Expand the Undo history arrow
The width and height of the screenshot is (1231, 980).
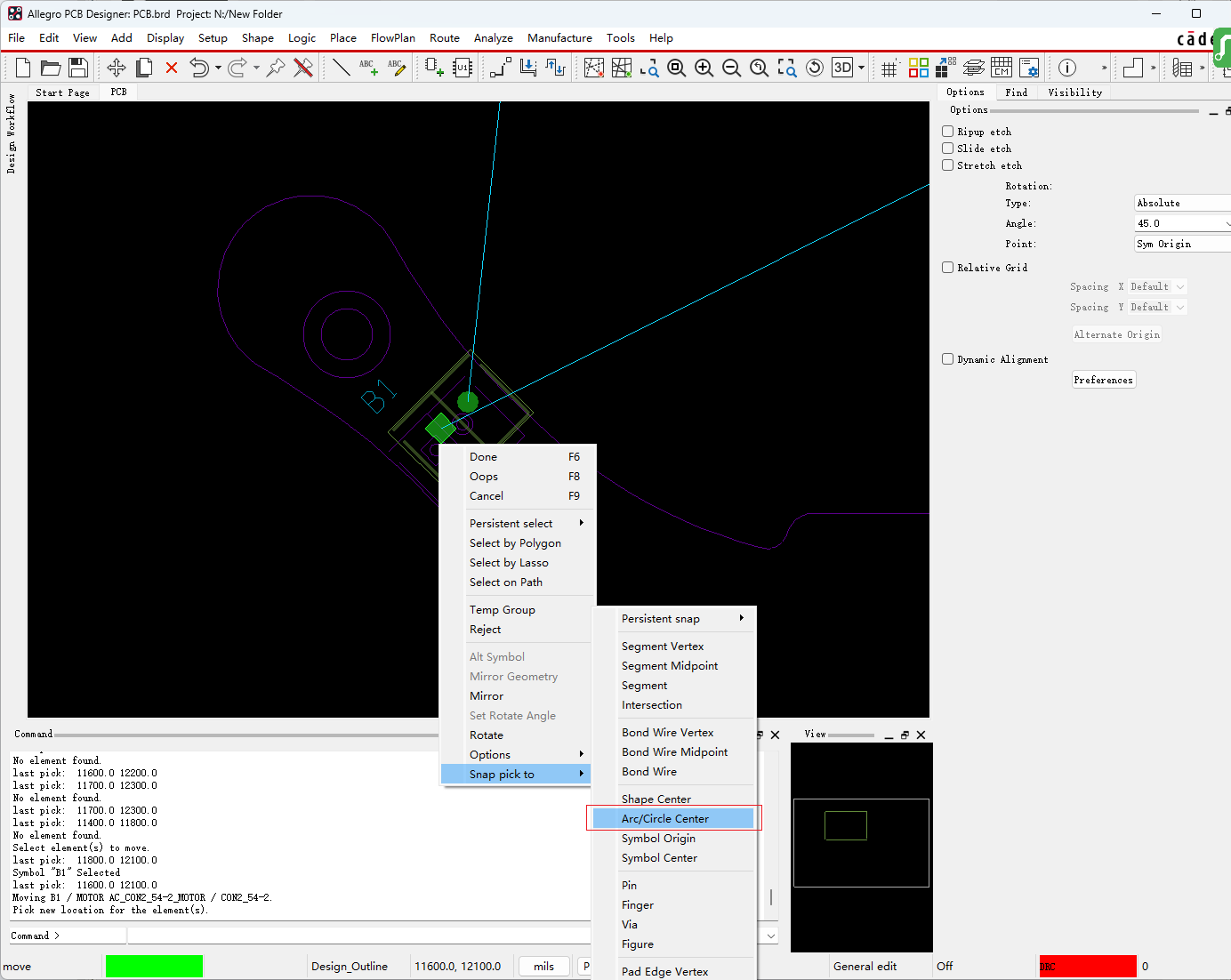point(218,68)
